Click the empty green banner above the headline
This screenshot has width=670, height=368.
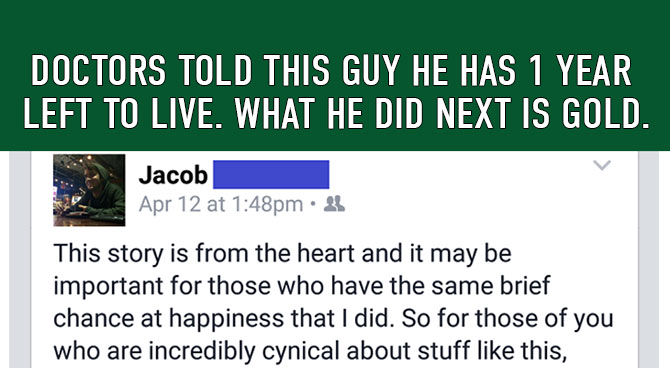335,24
